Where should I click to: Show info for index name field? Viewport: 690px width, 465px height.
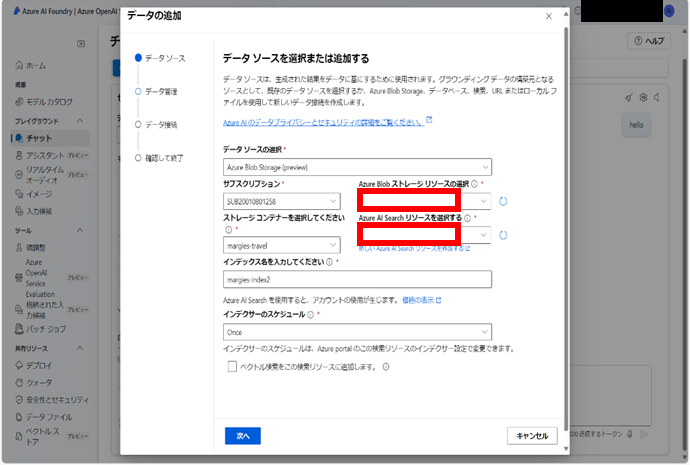click(329, 262)
